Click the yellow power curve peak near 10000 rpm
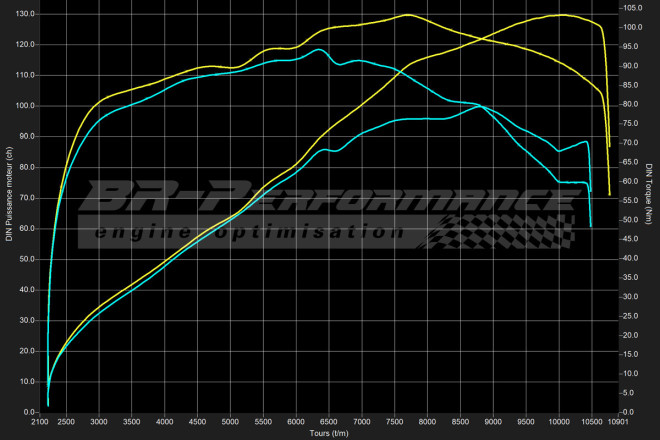 tap(562, 15)
